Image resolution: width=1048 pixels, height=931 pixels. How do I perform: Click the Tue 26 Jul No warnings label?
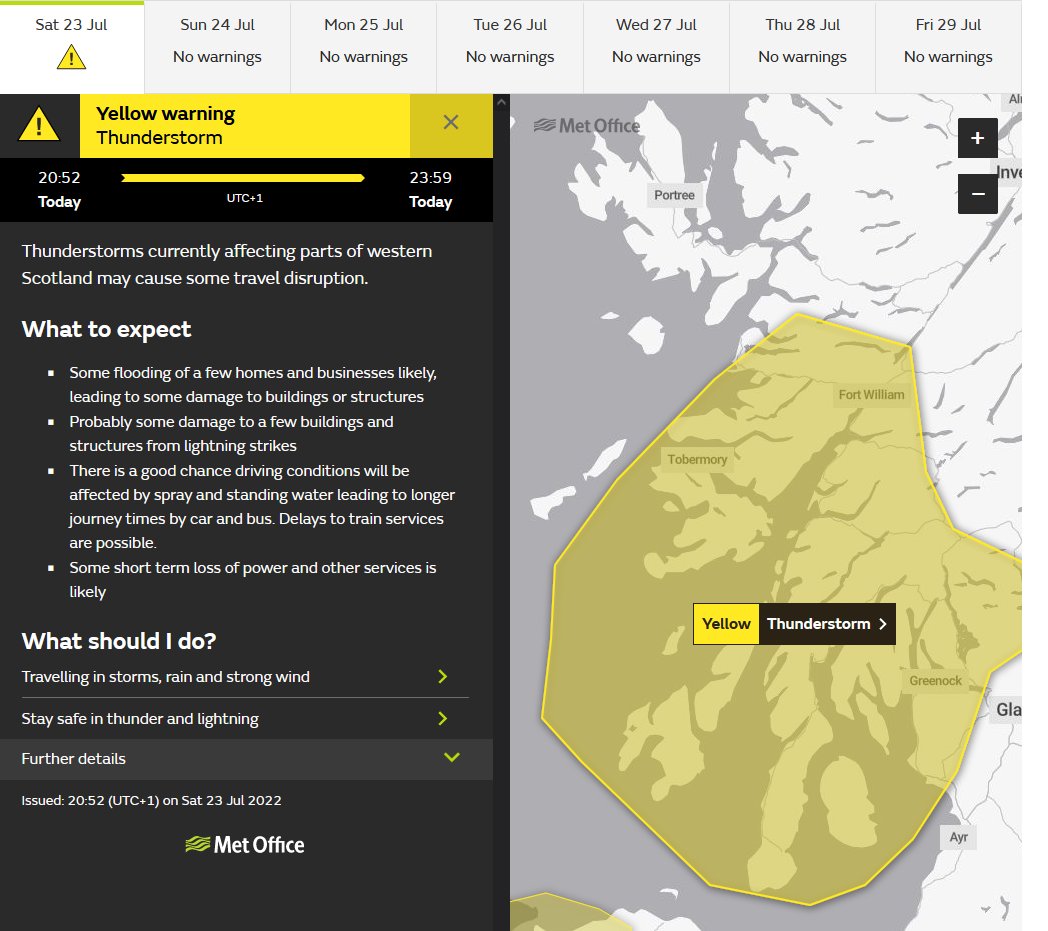tap(509, 57)
